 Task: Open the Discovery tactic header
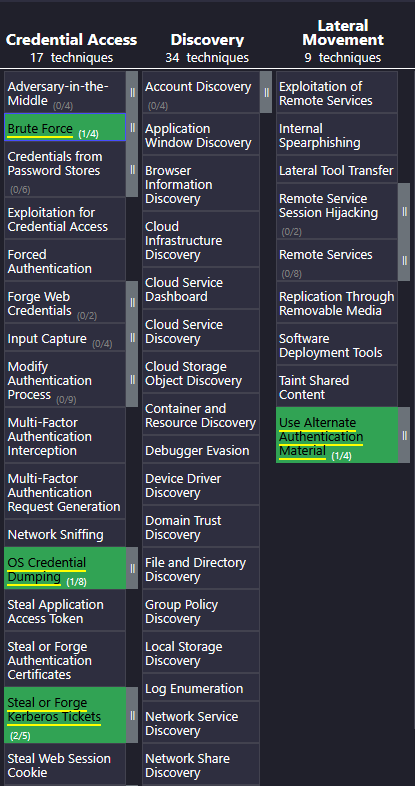[207, 40]
